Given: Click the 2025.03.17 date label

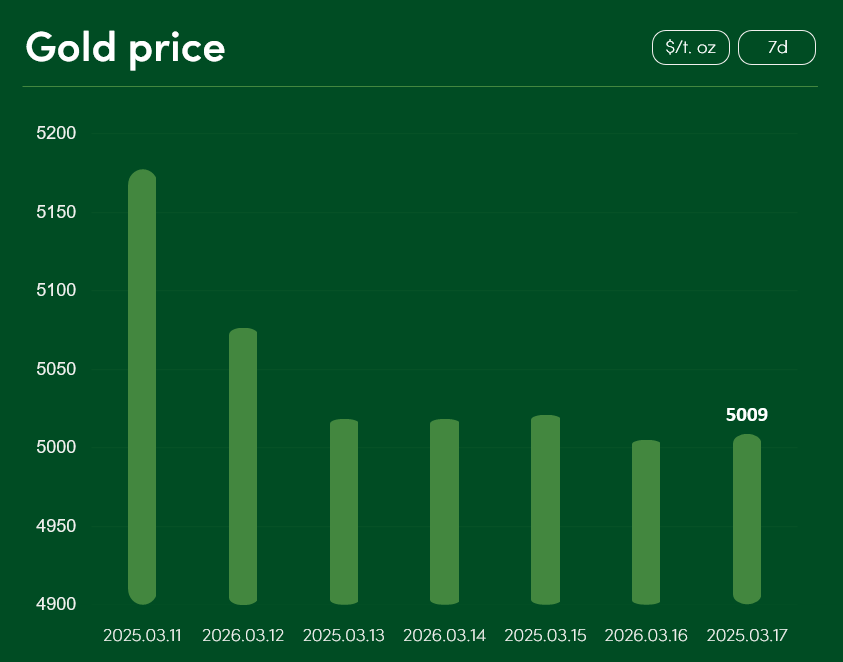Looking at the screenshot, I should click(747, 636).
